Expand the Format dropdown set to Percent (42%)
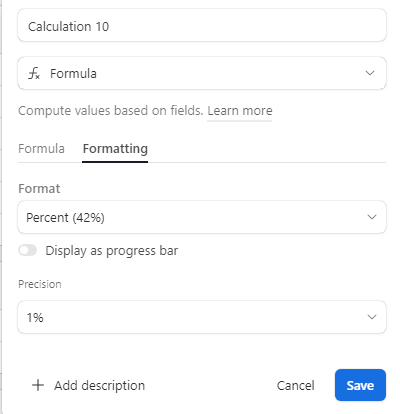The image size is (400, 414). [x=202, y=217]
